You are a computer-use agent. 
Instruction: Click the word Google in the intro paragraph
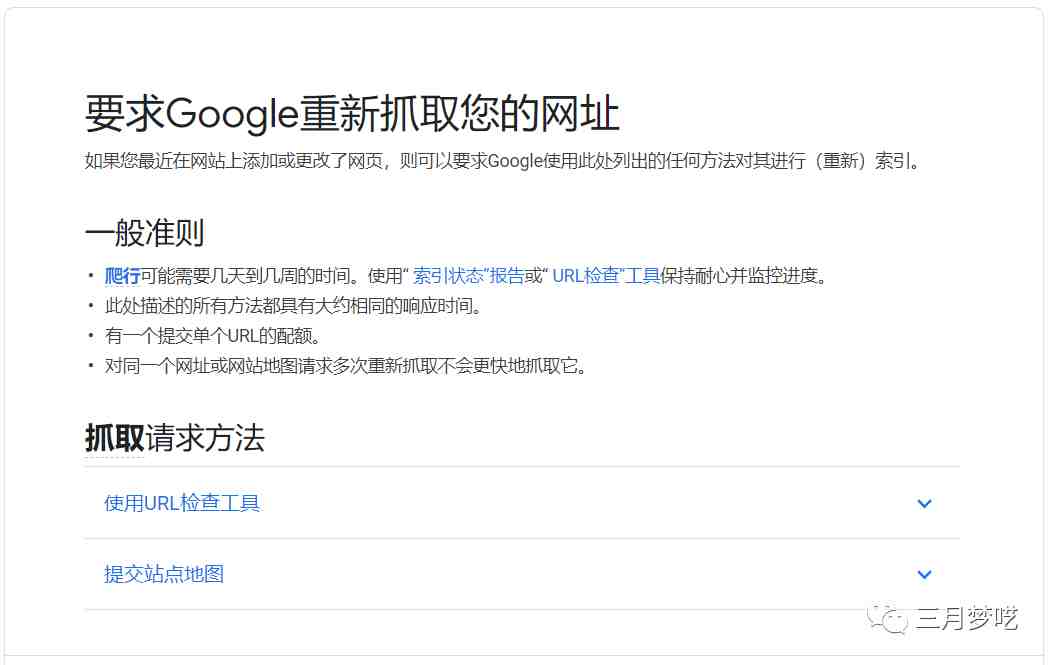point(515,161)
